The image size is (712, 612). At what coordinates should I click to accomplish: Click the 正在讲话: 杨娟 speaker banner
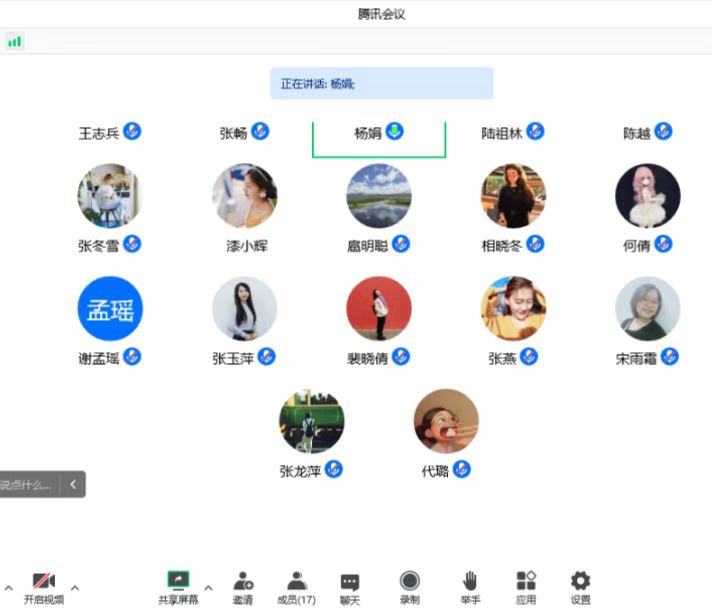pyautogui.click(x=381, y=84)
